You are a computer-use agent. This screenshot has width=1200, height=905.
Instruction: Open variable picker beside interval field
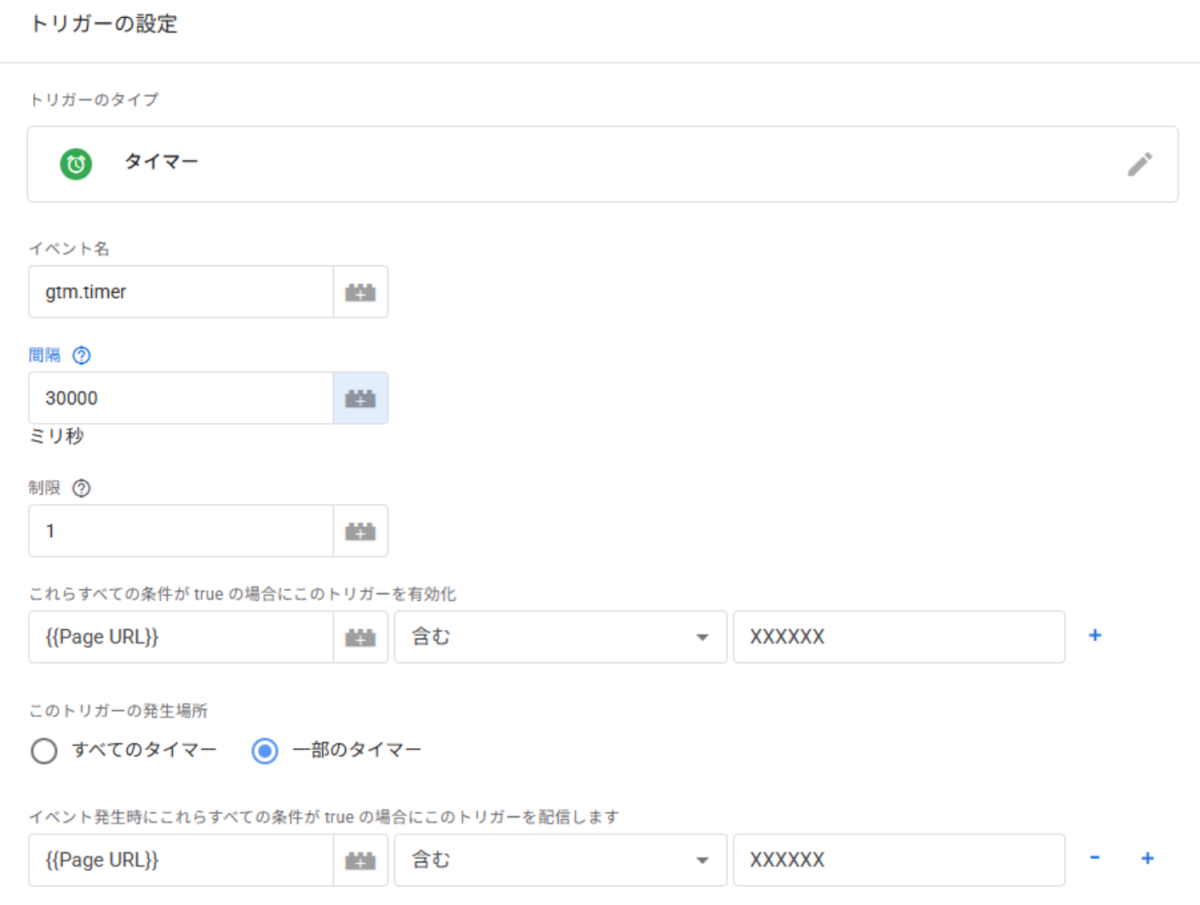click(360, 398)
